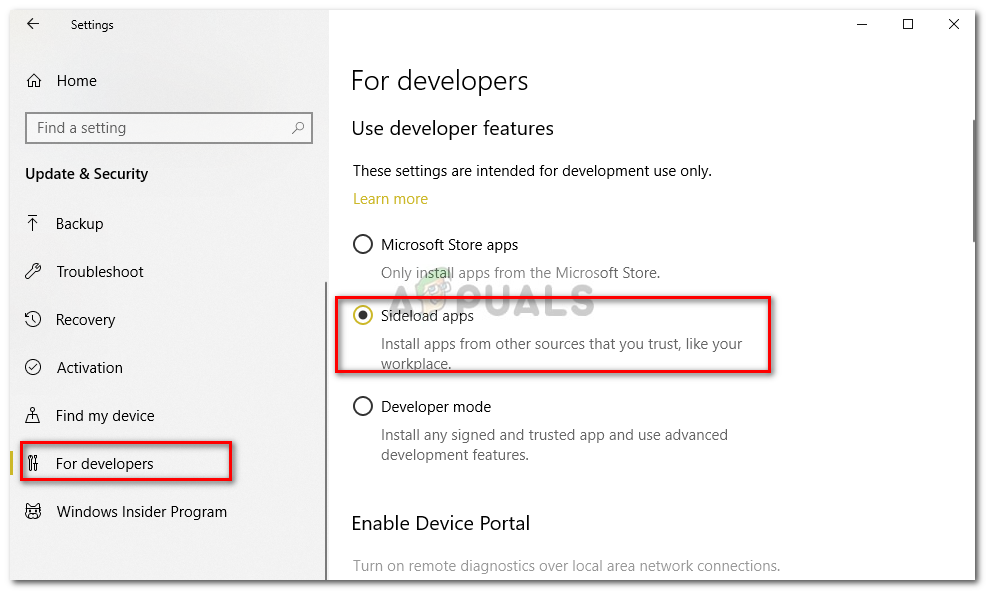Click the Backup upload arrow icon
Image resolution: width=986 pixels, height=591 pixels.
[x=33, y=224]
